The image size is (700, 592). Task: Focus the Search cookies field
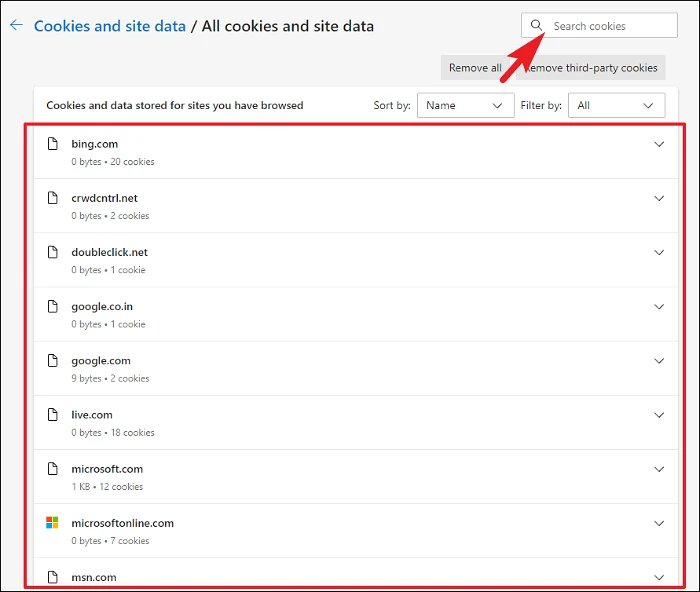[599, 25]
